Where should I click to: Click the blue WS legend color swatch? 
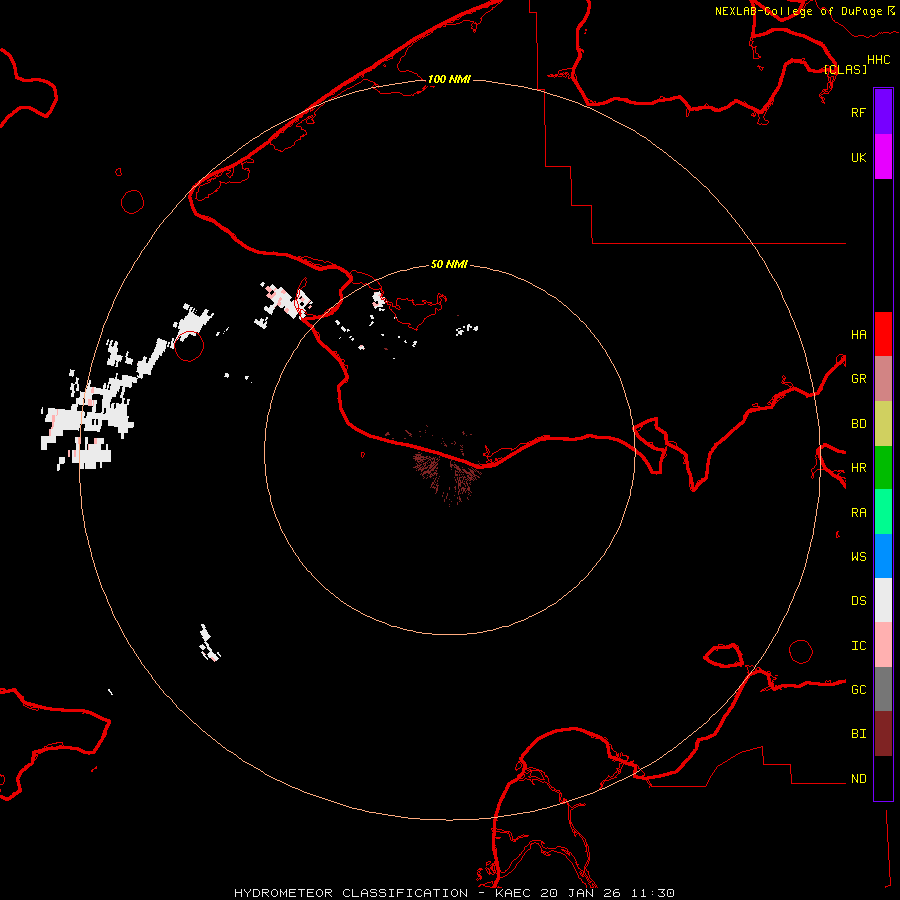point(883,556)
